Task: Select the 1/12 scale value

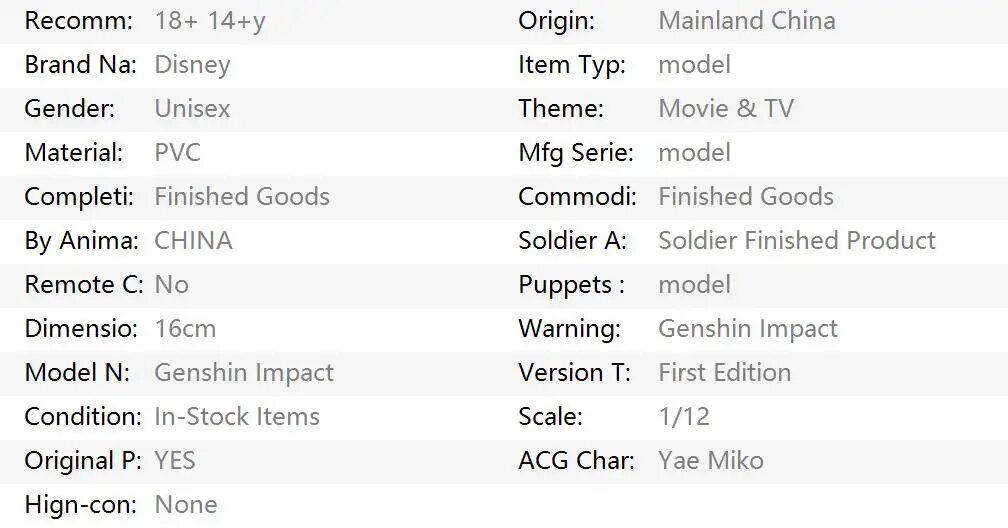Action: (x=684, y=417)
